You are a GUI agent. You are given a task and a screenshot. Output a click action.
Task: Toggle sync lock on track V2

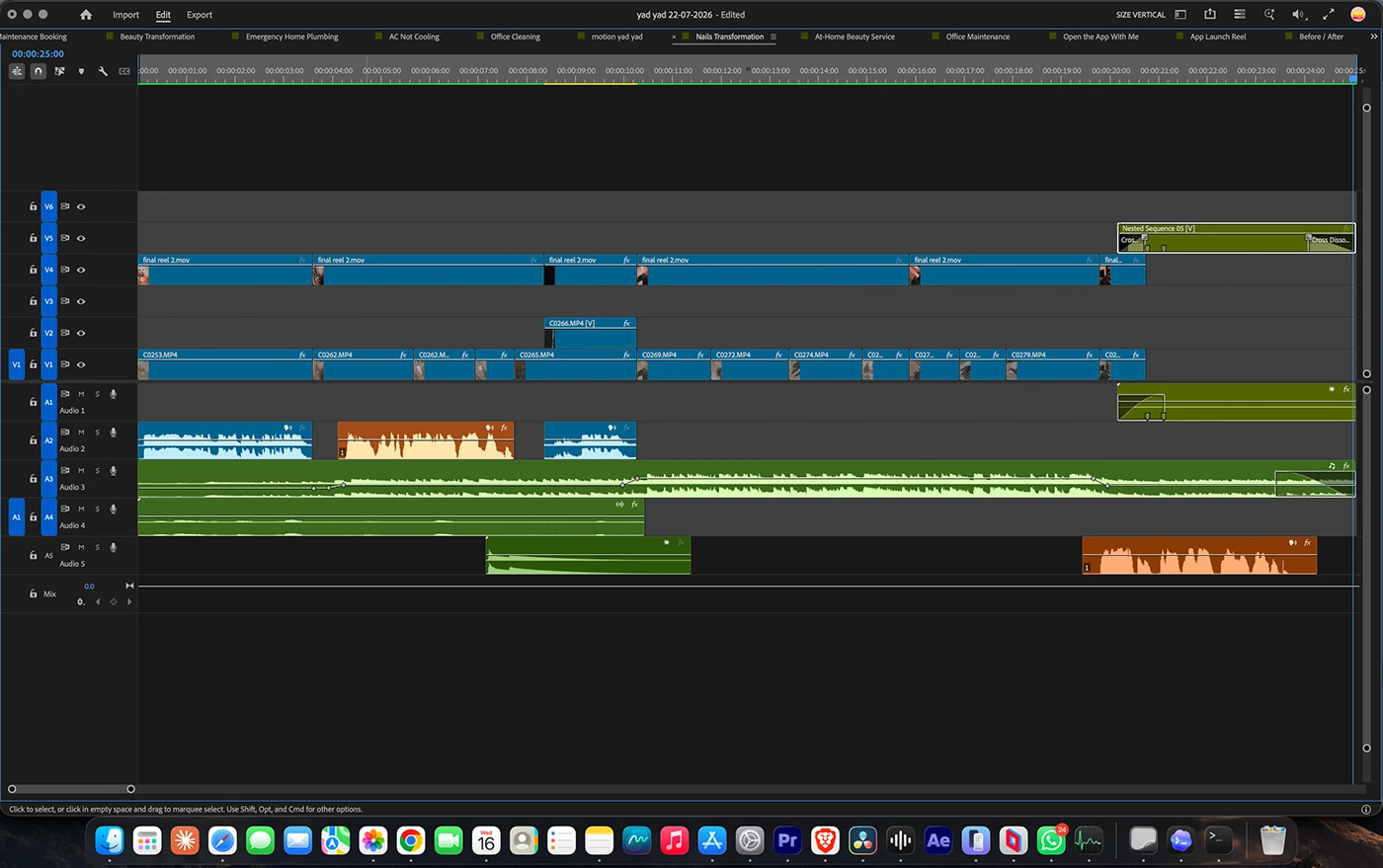tap(65, 333)
